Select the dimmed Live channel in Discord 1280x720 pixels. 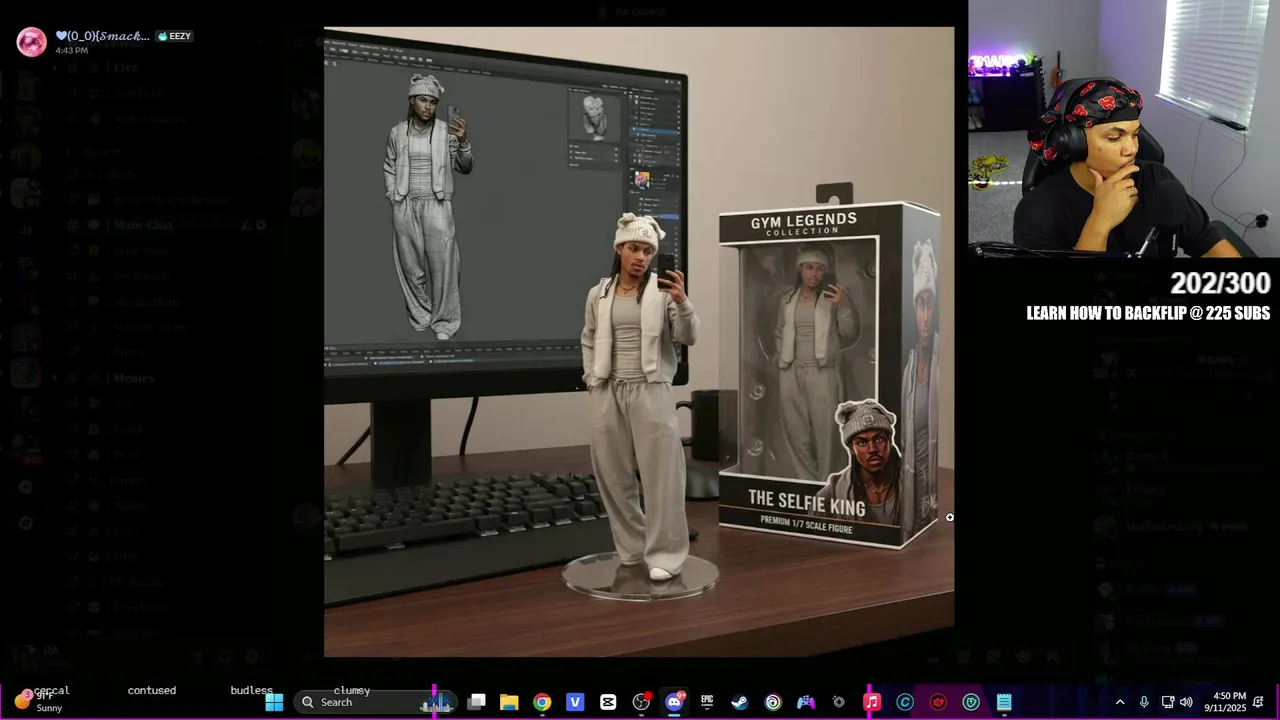pos(126,68)
